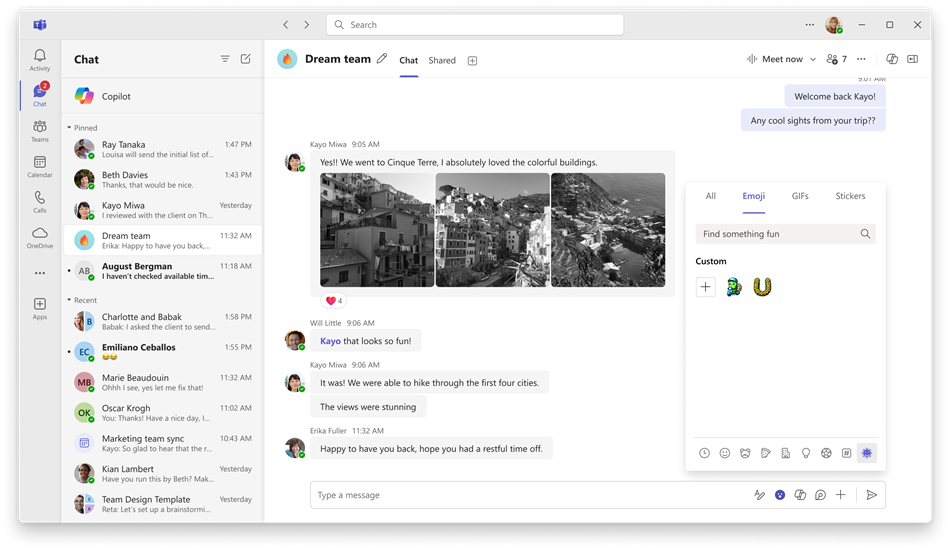Open the profile avatar in title bar
This screenshot has width=950, height=550.
pyautogui.click(x=834, y=25)
